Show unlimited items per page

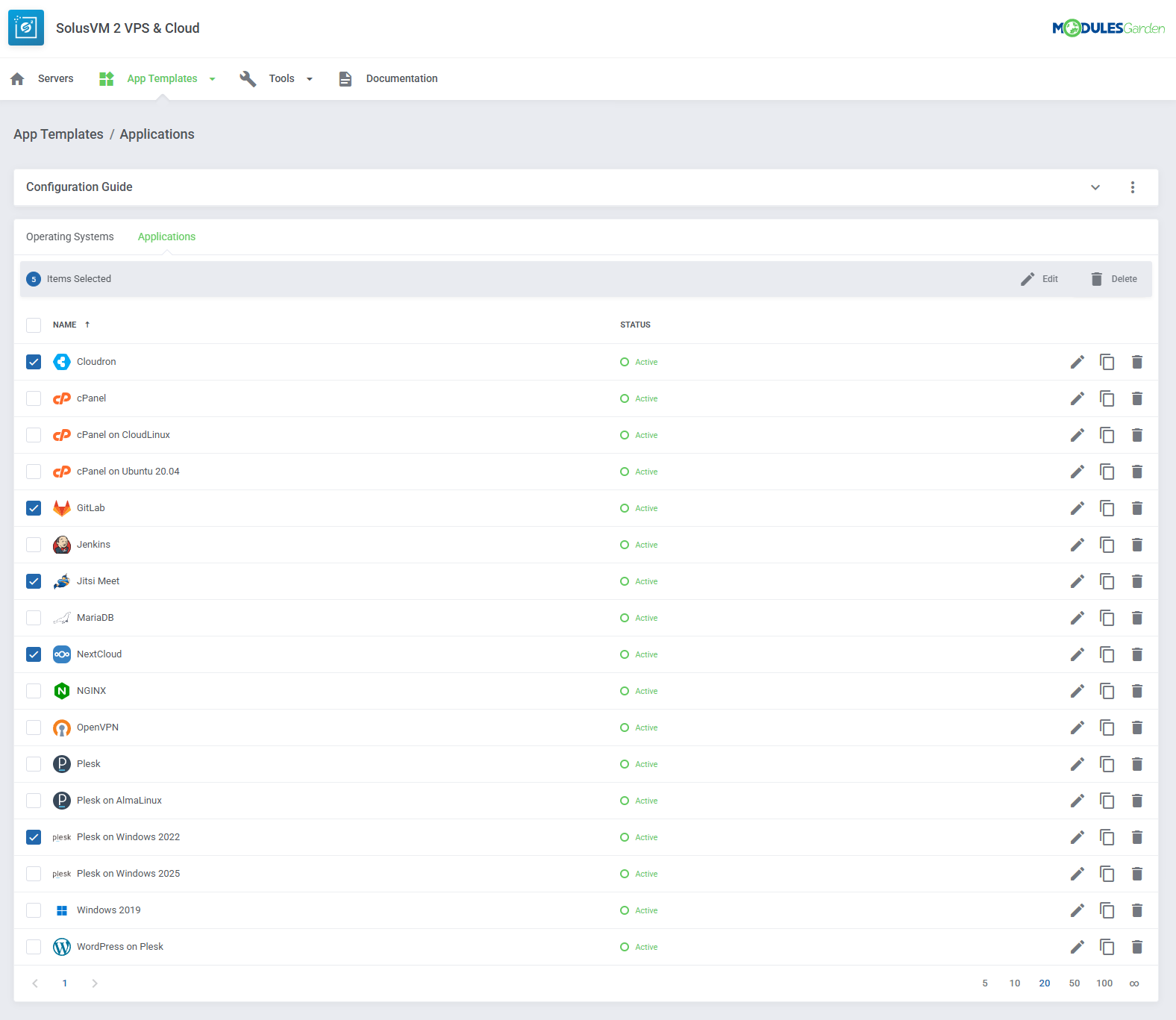1134,983
